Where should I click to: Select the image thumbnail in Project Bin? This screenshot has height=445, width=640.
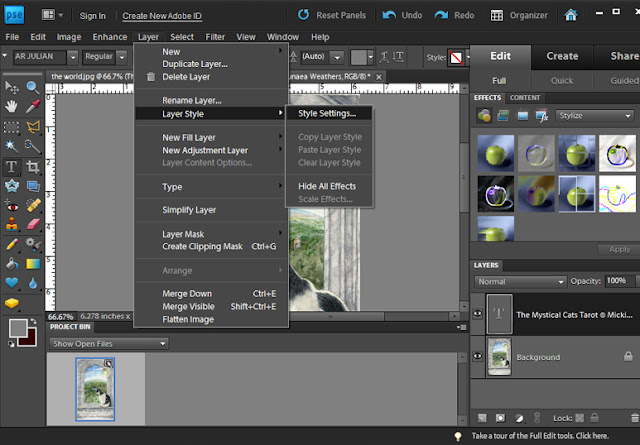(x=95, y=389)
